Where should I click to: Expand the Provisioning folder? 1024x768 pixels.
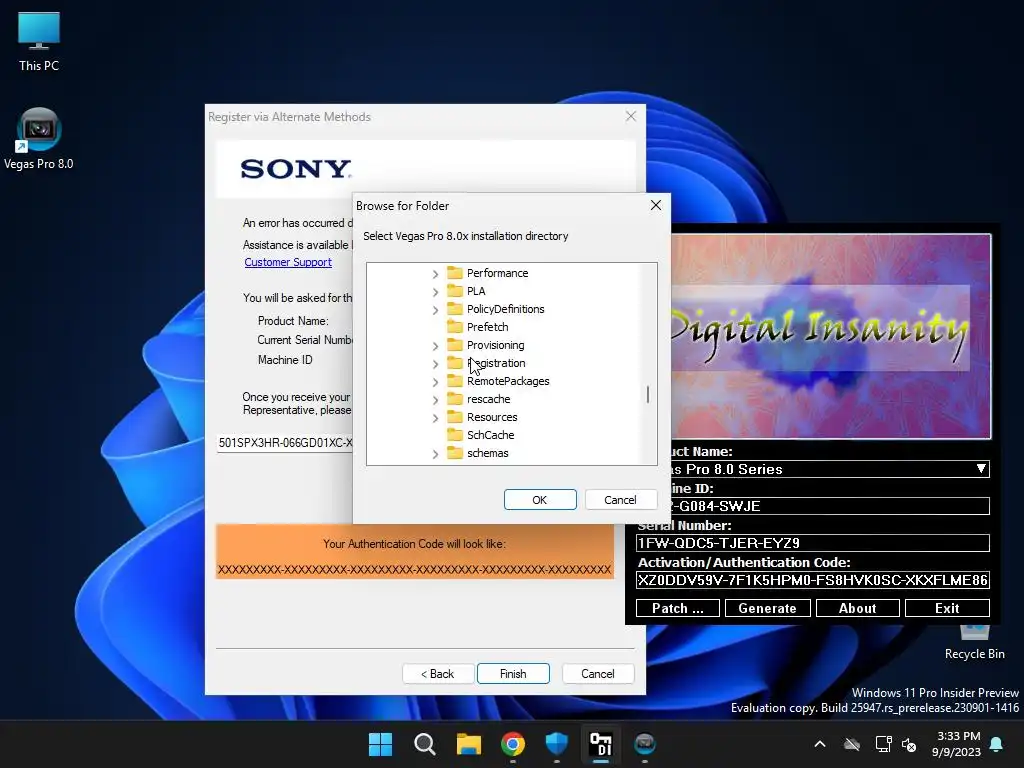point(436,345)
